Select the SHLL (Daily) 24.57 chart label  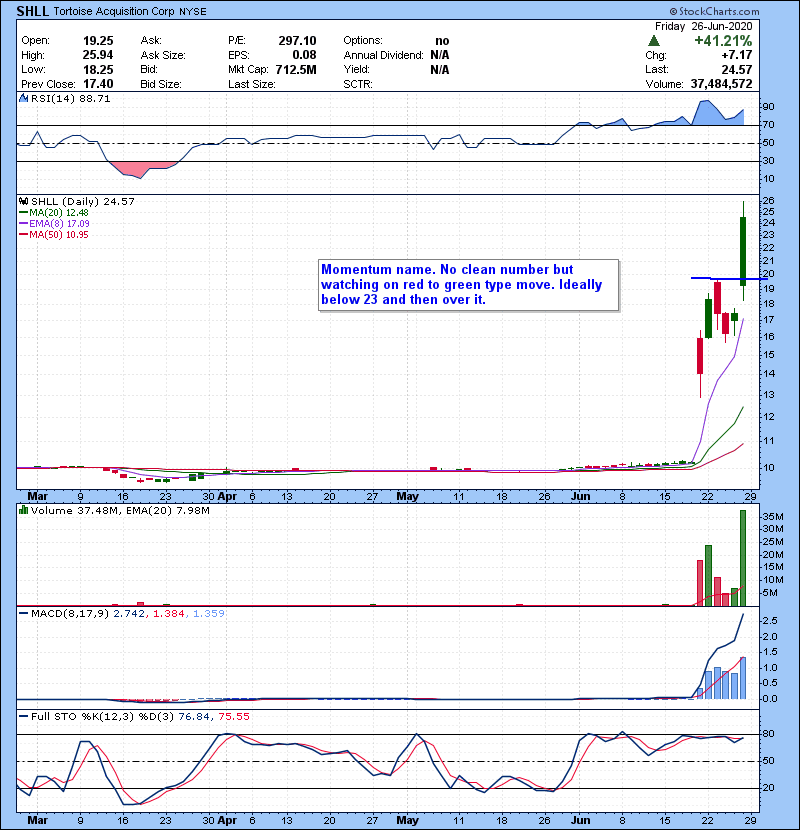coord(83,202)
